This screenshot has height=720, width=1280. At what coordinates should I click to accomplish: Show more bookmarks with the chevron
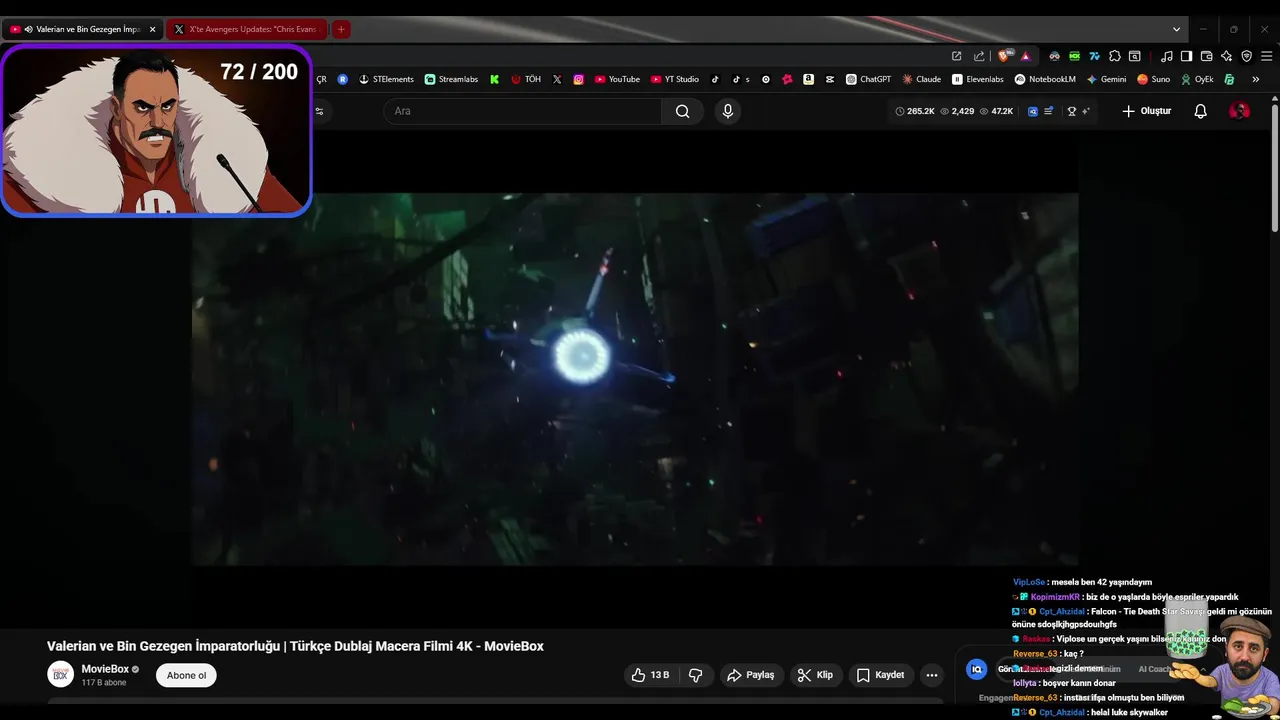coord(1255,79)
